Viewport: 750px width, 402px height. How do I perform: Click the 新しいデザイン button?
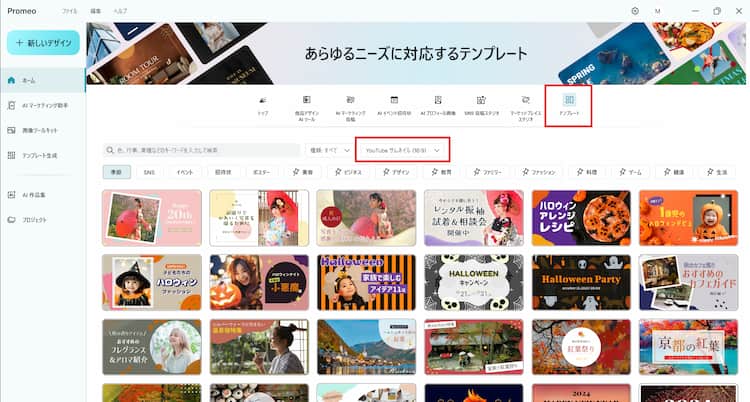[43, 43]
